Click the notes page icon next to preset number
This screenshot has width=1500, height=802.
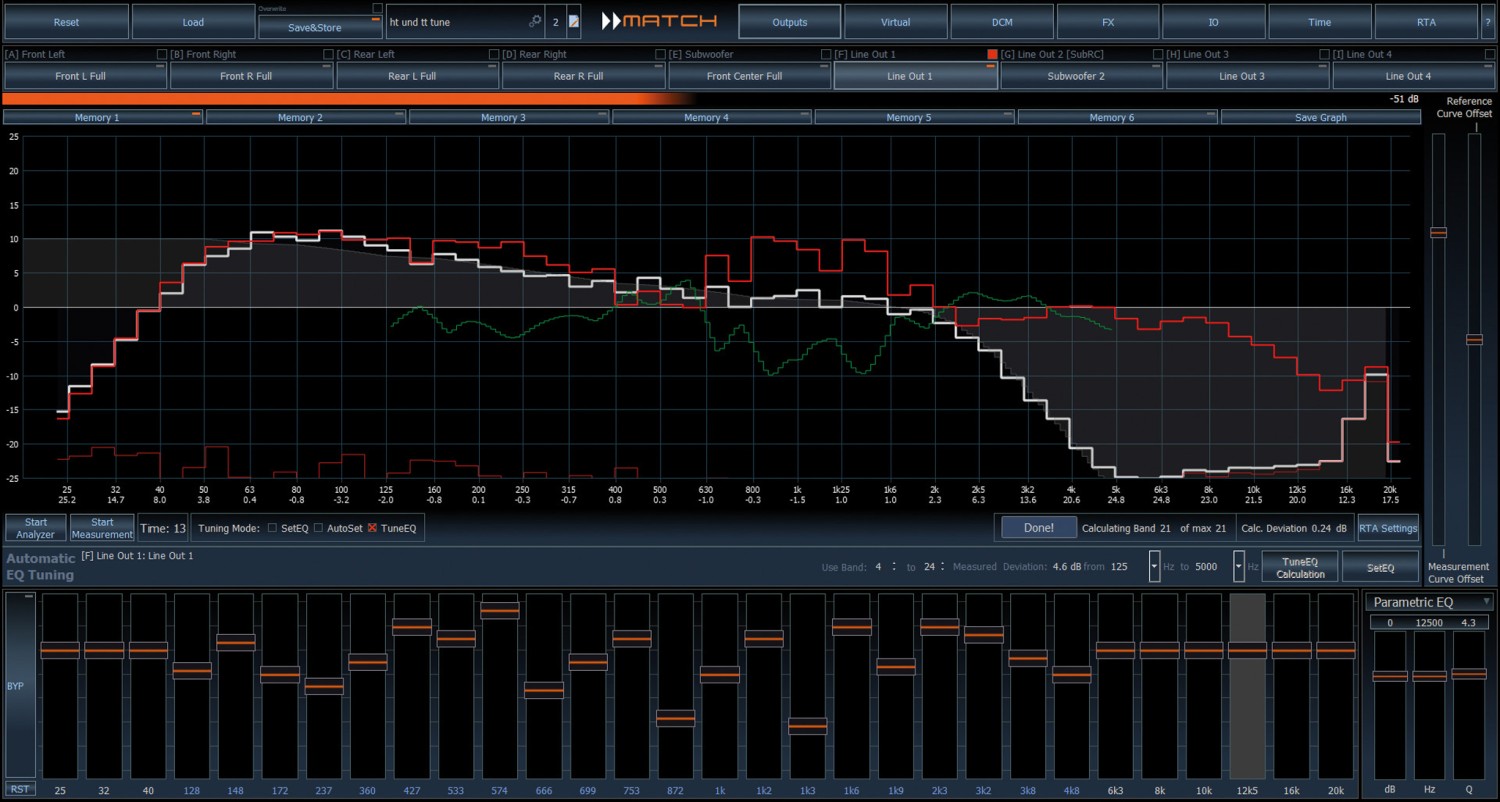pos(574,21)
